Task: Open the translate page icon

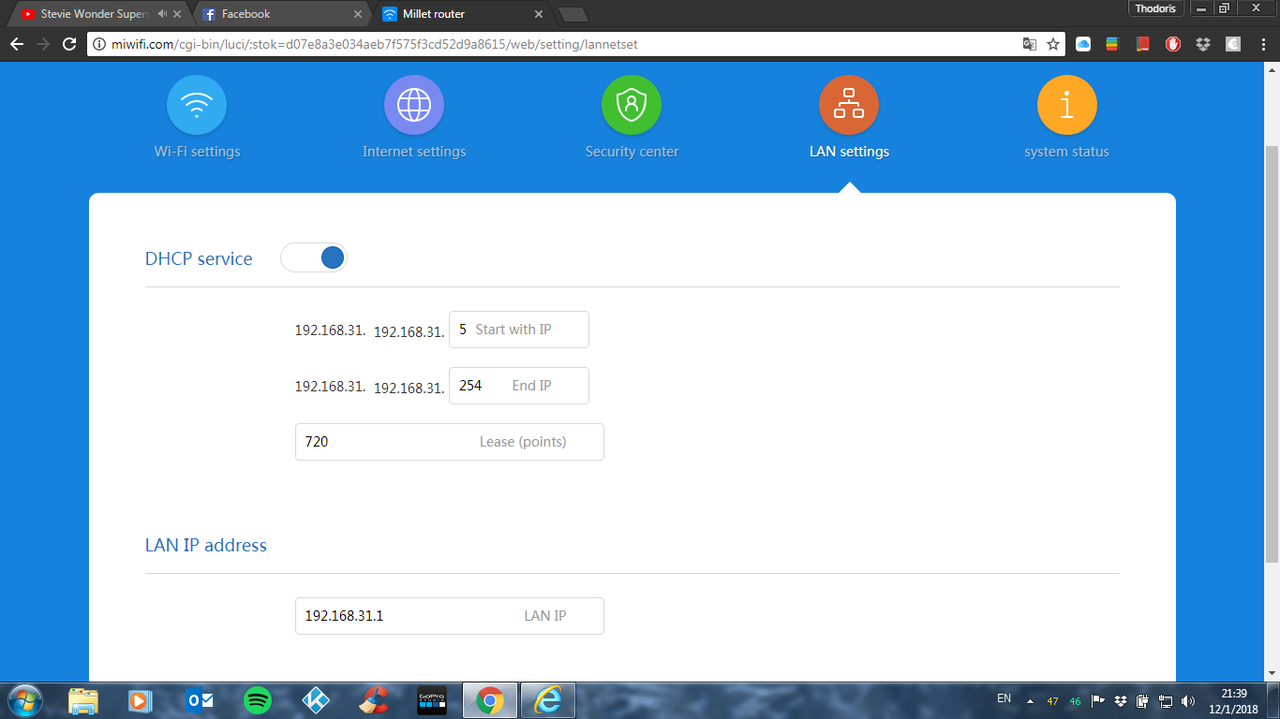Action: (1029, 44)
